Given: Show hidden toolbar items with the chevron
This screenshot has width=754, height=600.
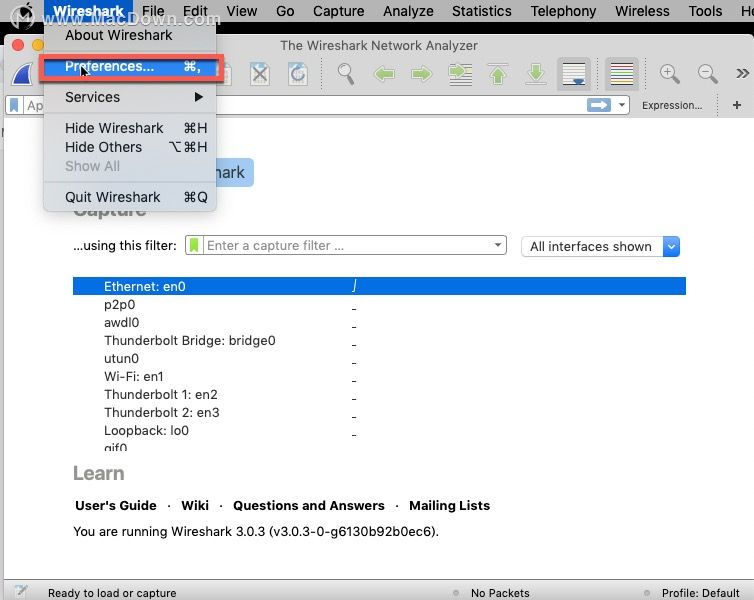Looking at the screenshot, I should (742, 74).
